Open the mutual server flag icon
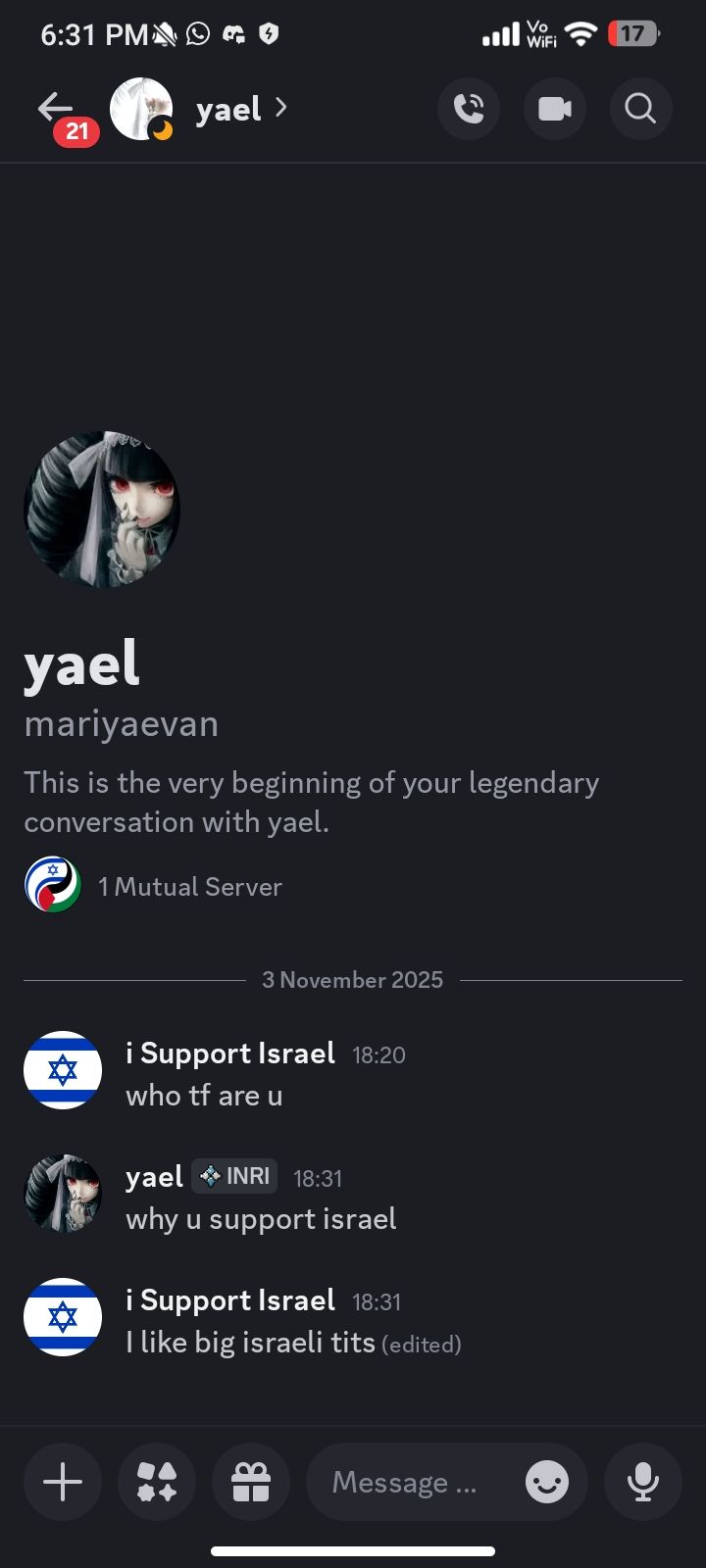The height and width of the screenshot is (1568, 706). tap(53, 885)
